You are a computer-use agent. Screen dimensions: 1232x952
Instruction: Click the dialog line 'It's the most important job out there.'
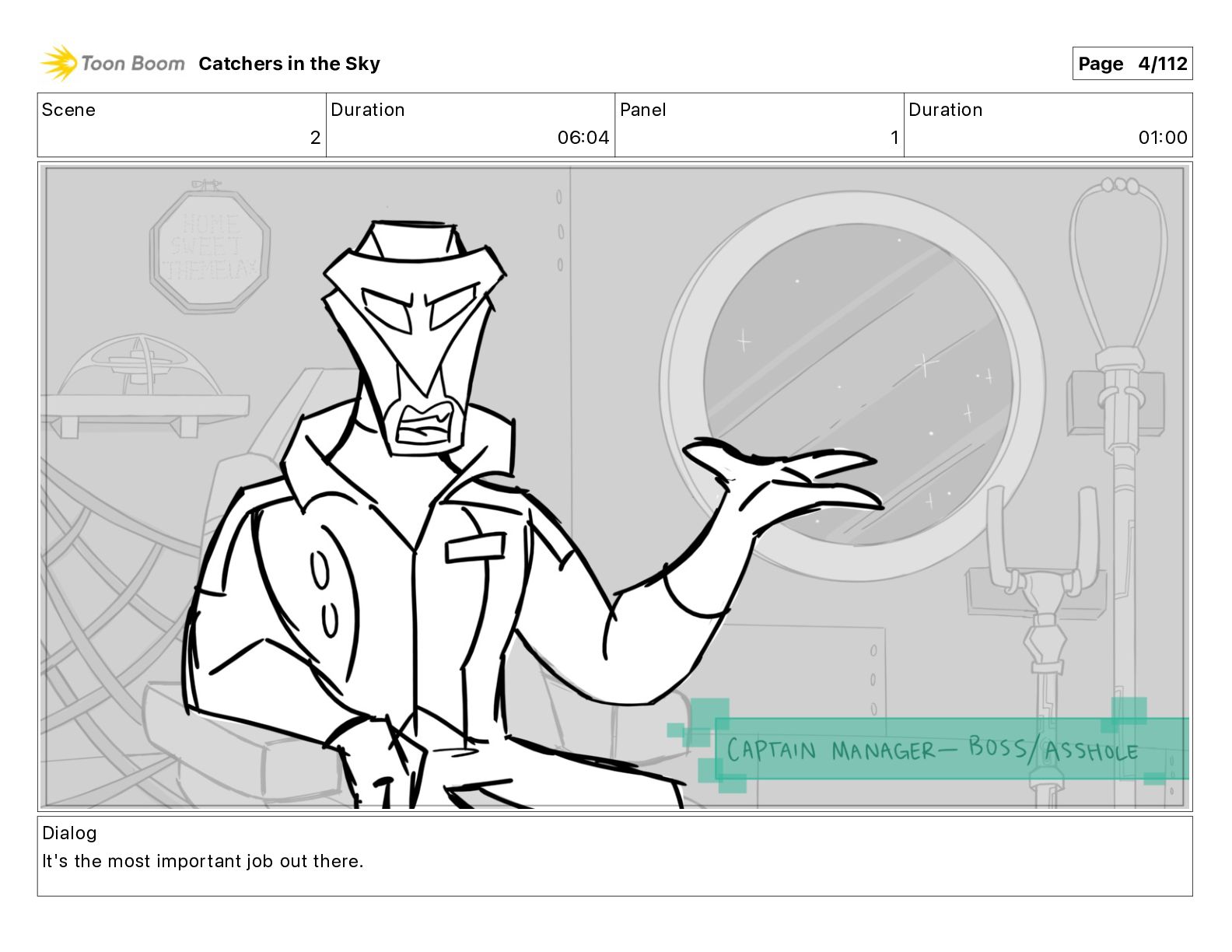(202, 861)
